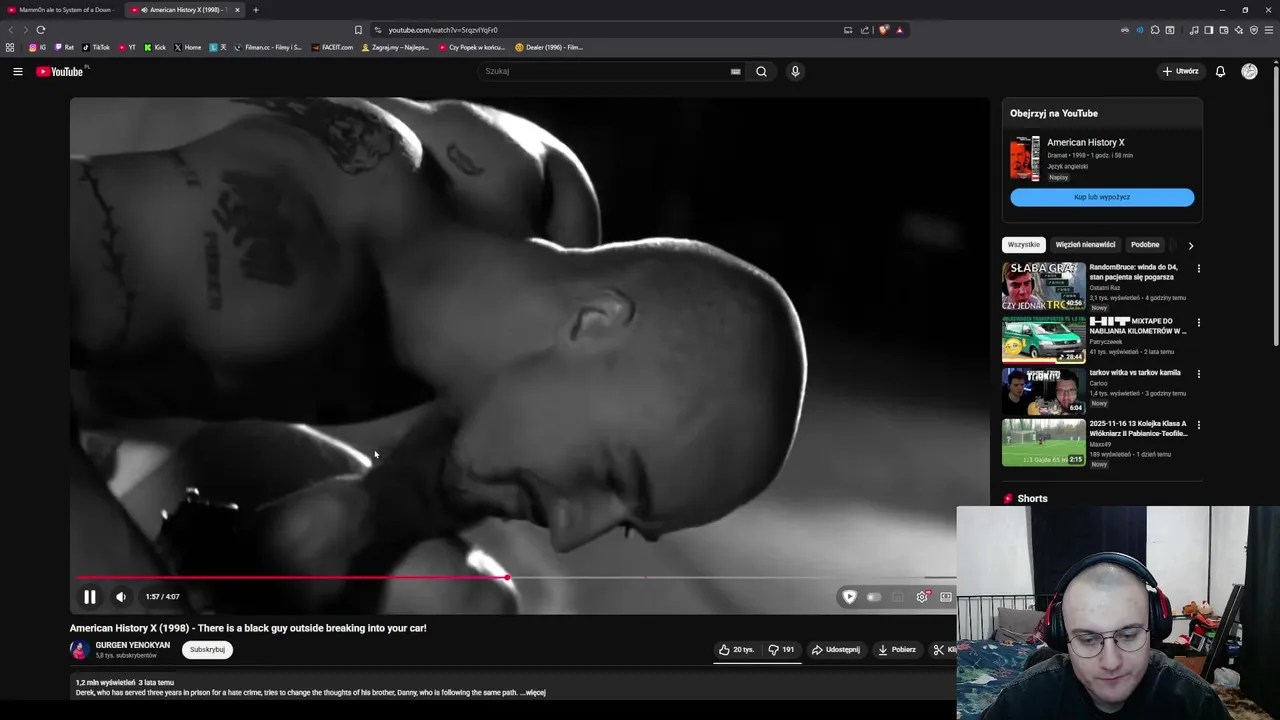The height and width of the screenshot is (720, 1280).
Task: Click American History X movie poster thumbnail
Action: 1025,159
